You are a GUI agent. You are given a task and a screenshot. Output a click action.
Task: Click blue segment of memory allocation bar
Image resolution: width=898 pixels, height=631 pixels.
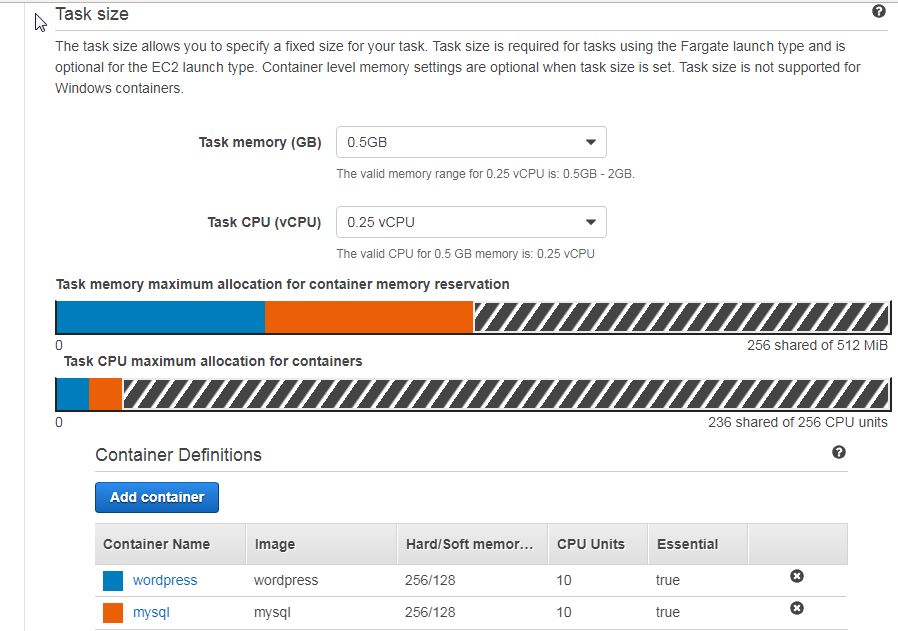pyautogui.click(x=160, y=317)
